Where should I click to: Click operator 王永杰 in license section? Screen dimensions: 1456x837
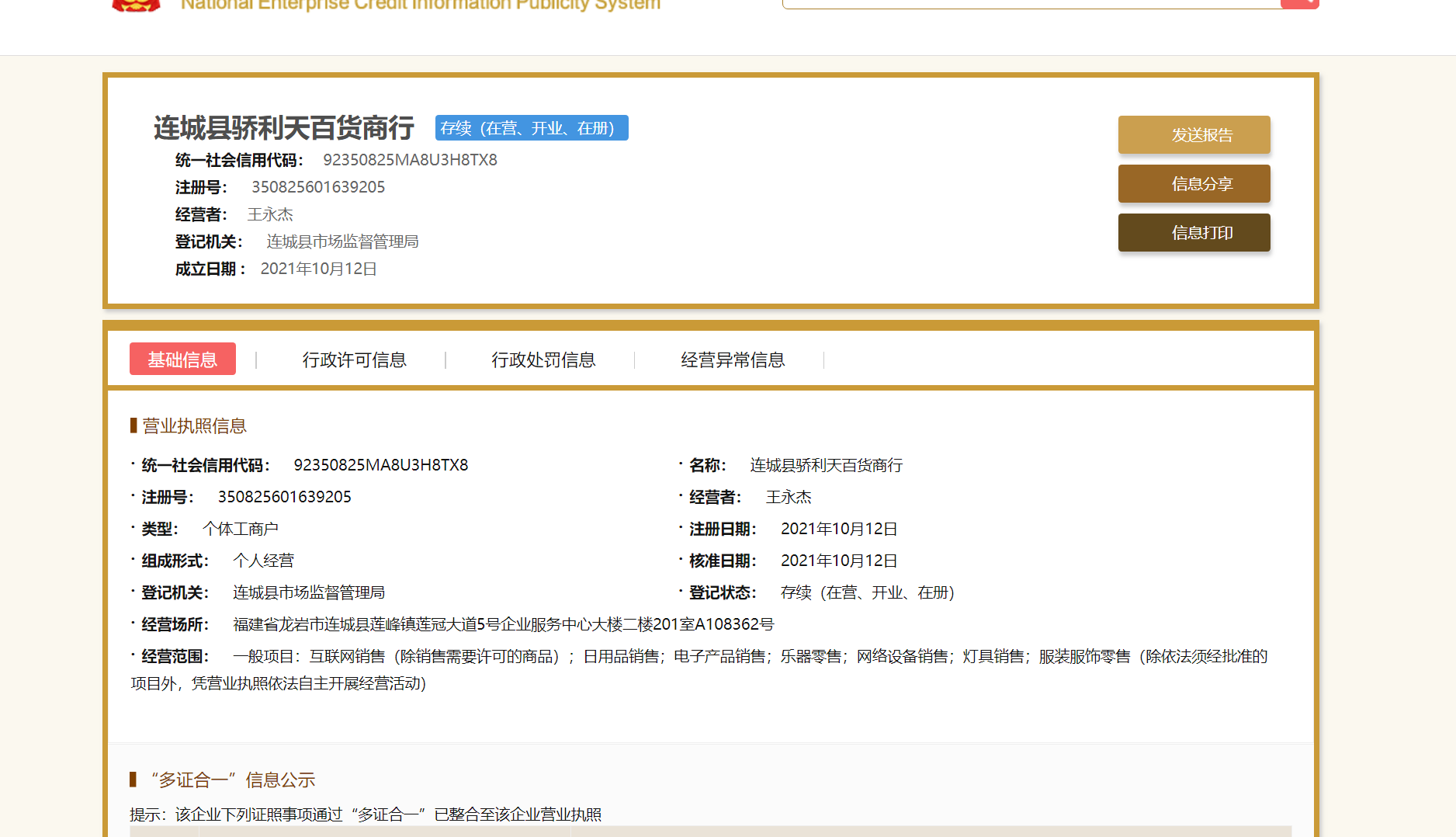(789, 497)
